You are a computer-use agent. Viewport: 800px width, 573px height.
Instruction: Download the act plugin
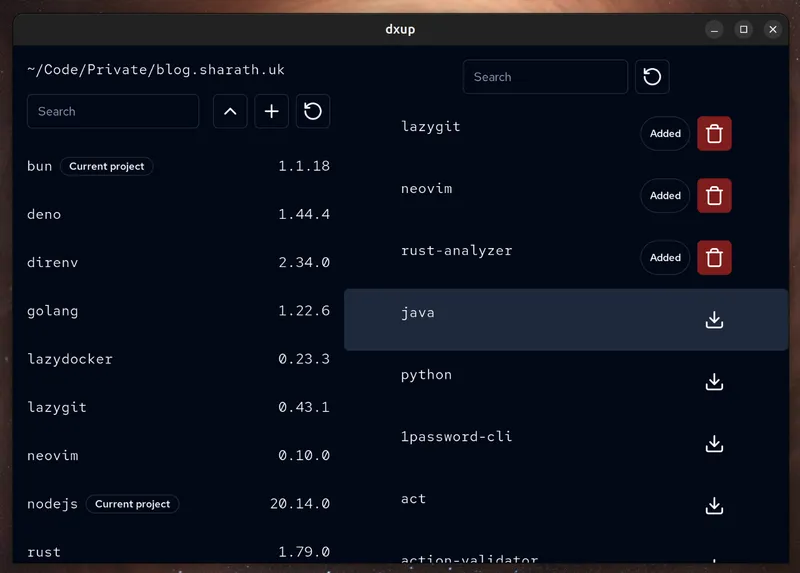point(714,506)
